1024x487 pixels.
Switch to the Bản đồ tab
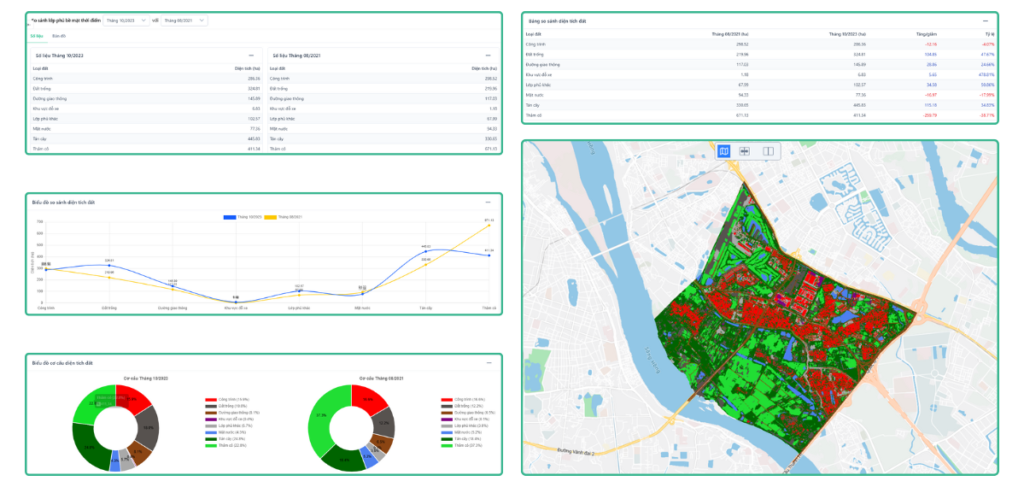point(59,36)
